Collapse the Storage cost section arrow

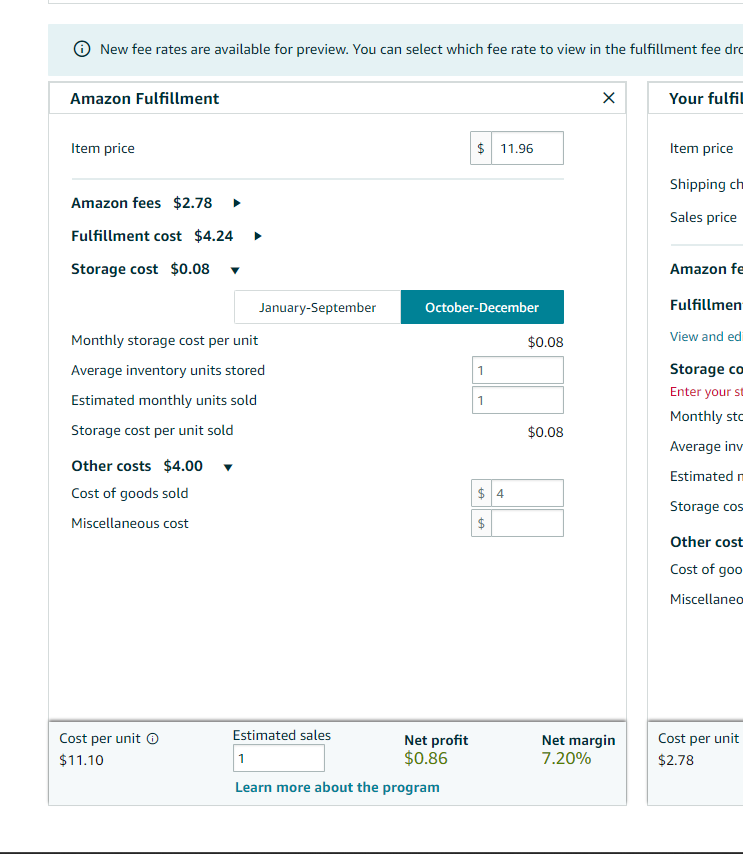click(x=235, y=270)
